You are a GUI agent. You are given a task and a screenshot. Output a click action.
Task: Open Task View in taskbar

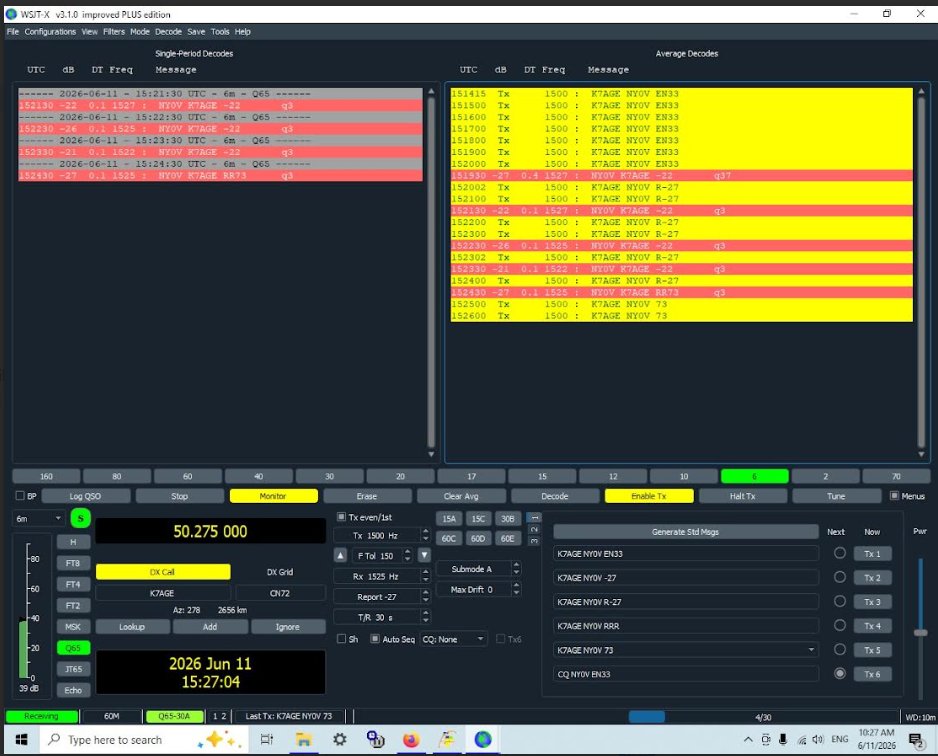267,740
